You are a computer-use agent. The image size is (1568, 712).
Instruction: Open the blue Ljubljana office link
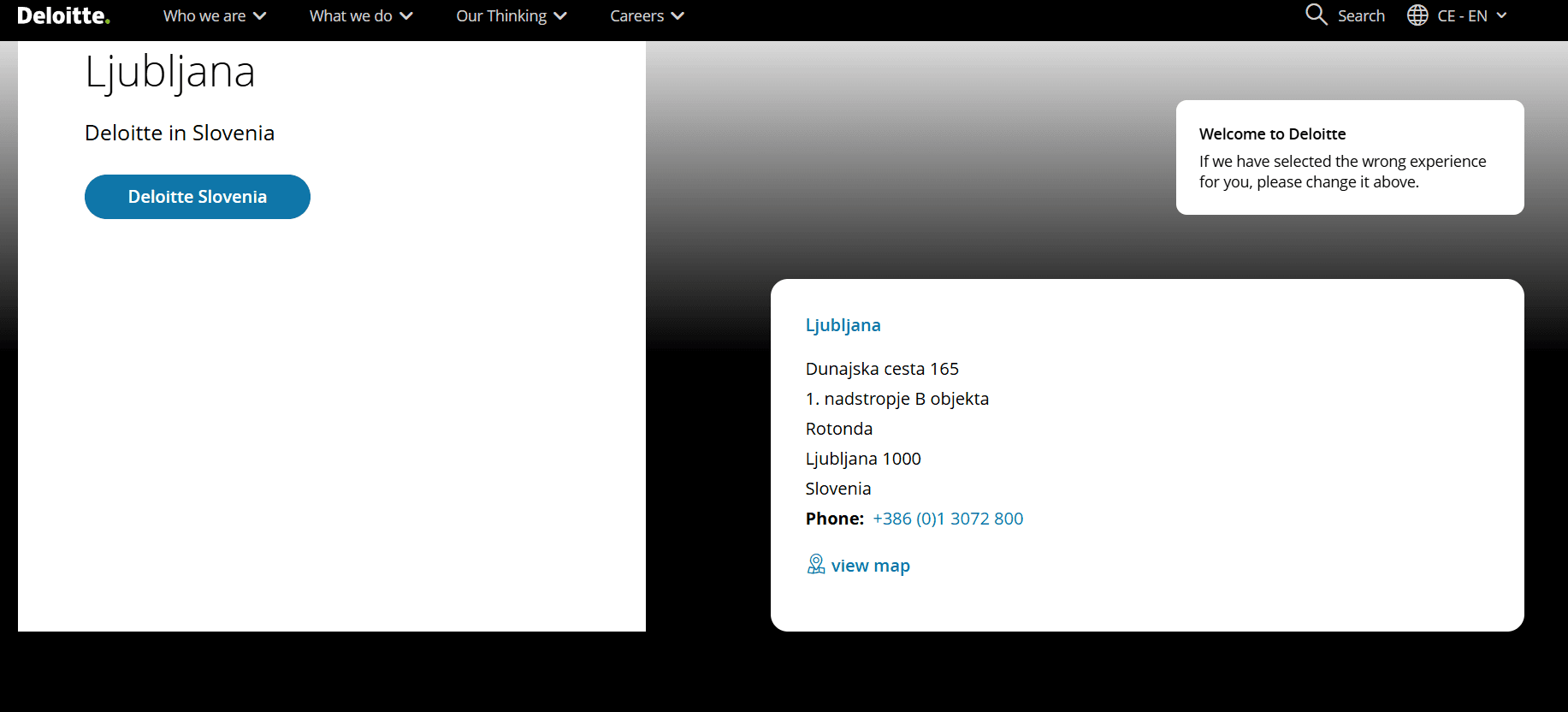843,325
